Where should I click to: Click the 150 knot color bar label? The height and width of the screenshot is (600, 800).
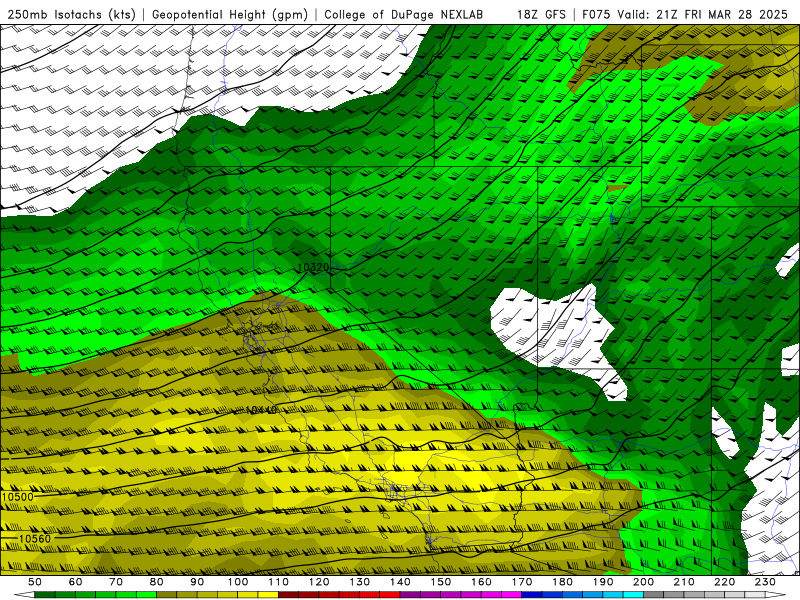coord(441,582)
